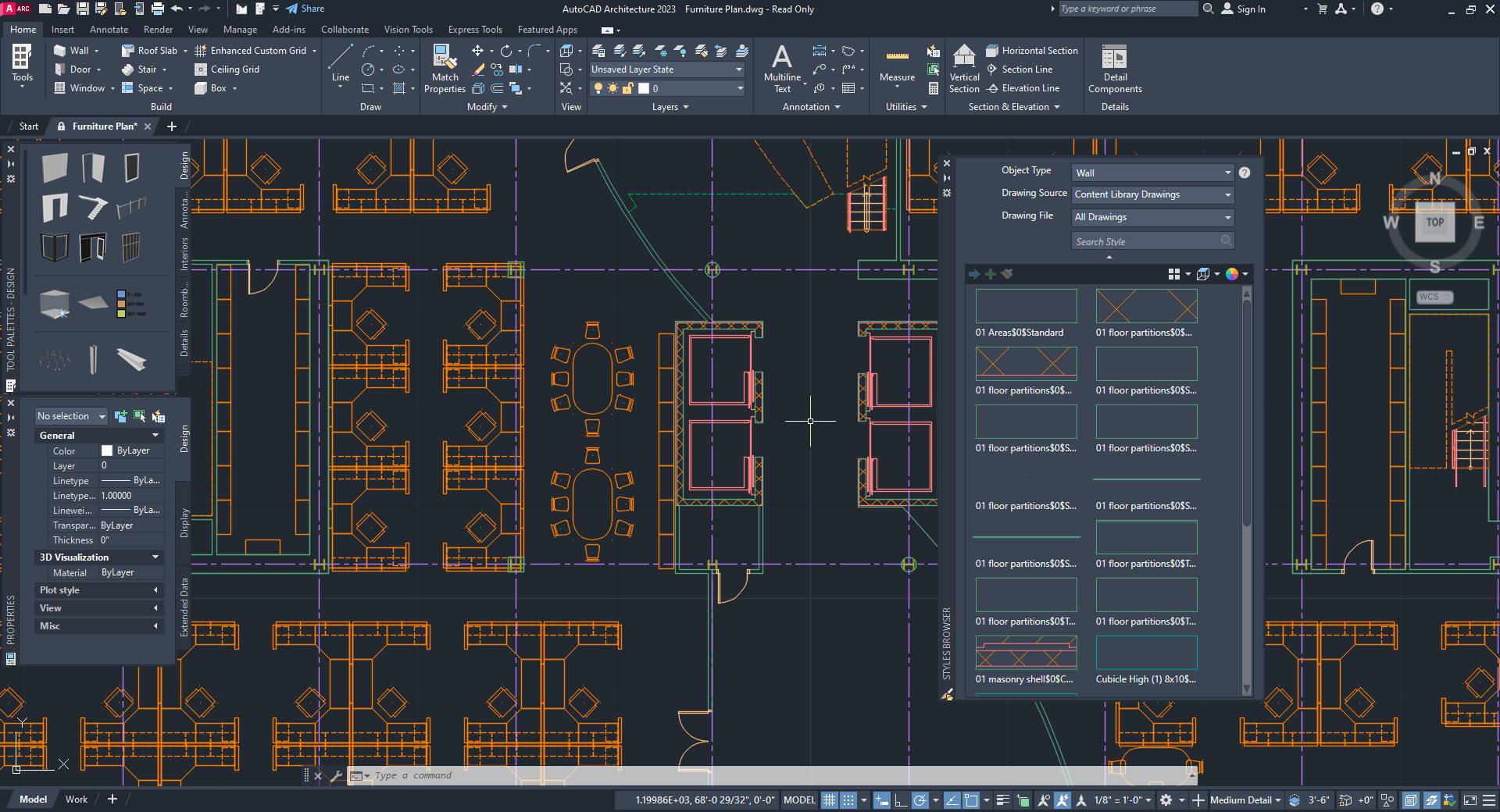Click add style plus icon in Styles Browser

click(991, 274)
